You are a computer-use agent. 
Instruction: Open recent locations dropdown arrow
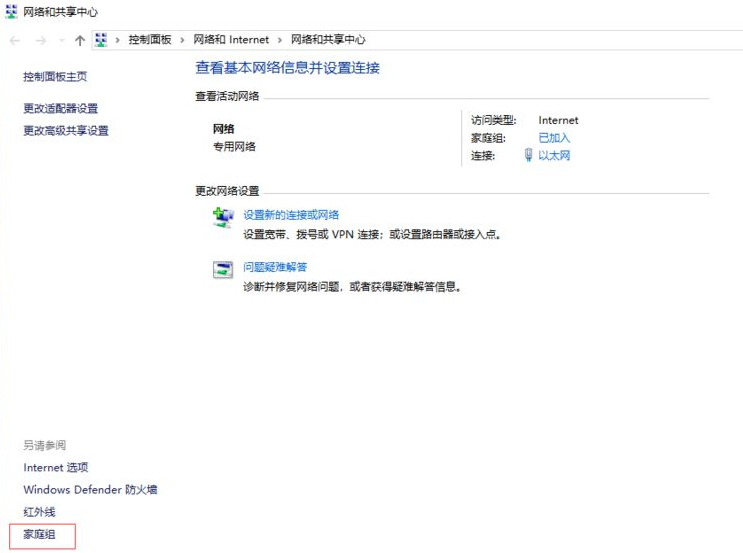point(61,40)
